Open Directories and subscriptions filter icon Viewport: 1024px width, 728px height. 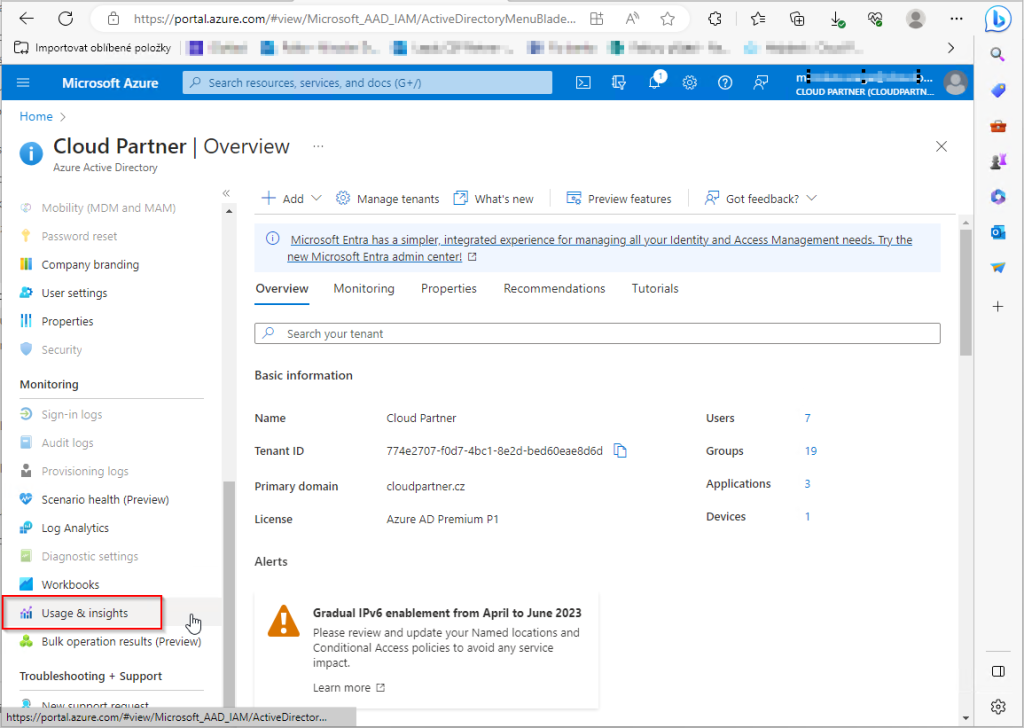click(618, 83)
